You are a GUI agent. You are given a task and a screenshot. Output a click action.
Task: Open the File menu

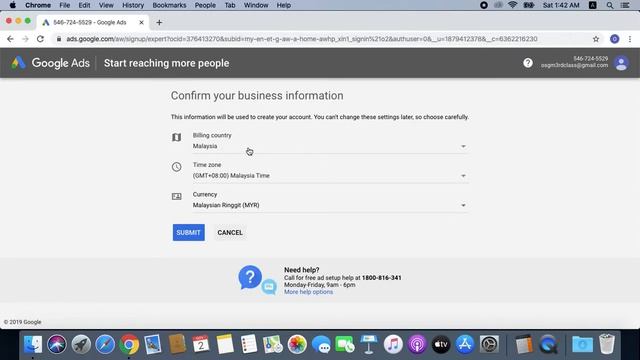(x=64, y=5)
